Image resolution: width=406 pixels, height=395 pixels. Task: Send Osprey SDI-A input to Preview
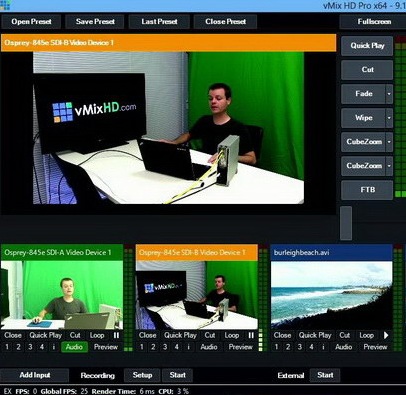[106, 347]
